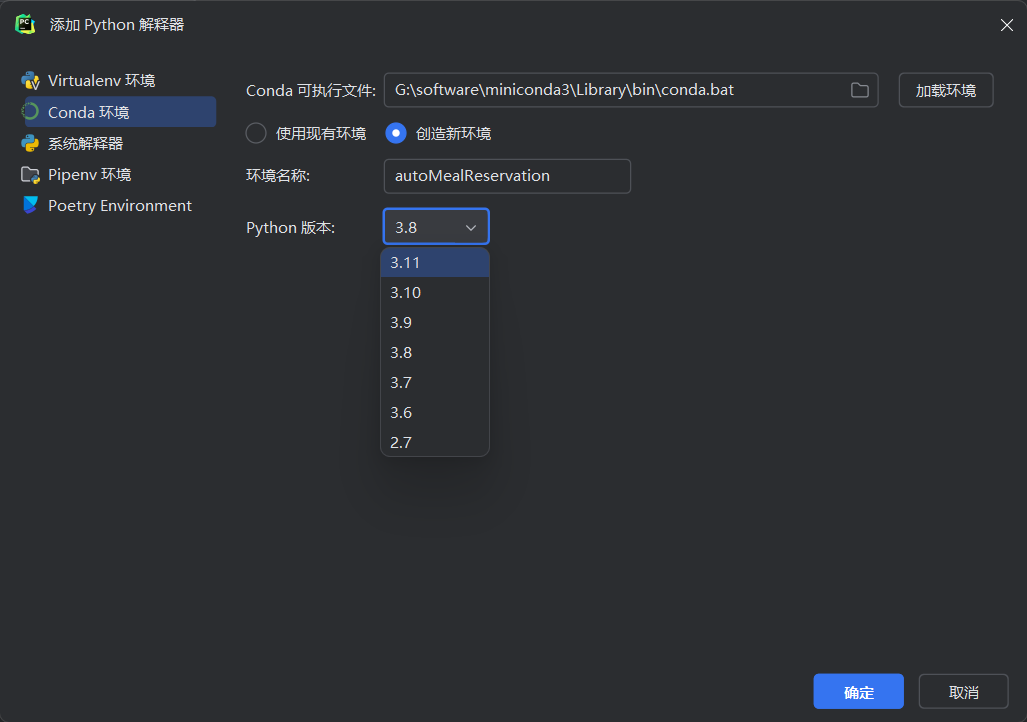Choose Python version 2.7 from list
1027x722 pixels.
[435, 443]
